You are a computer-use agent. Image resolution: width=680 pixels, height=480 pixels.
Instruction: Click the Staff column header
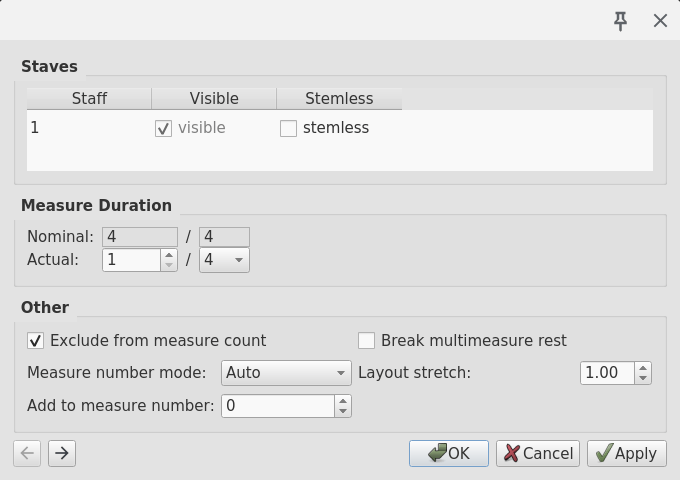click(89, 98)
